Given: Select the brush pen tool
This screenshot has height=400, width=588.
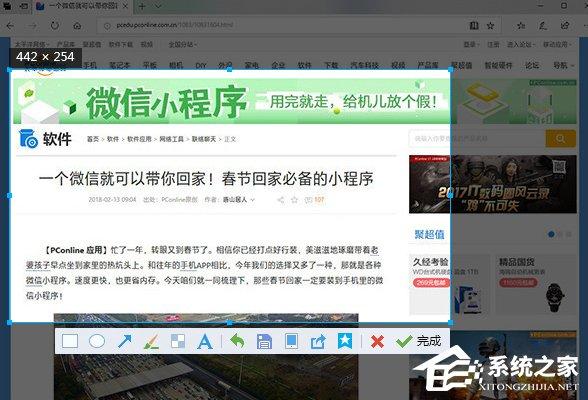Looking at the screenshot, I should [151, 341].
